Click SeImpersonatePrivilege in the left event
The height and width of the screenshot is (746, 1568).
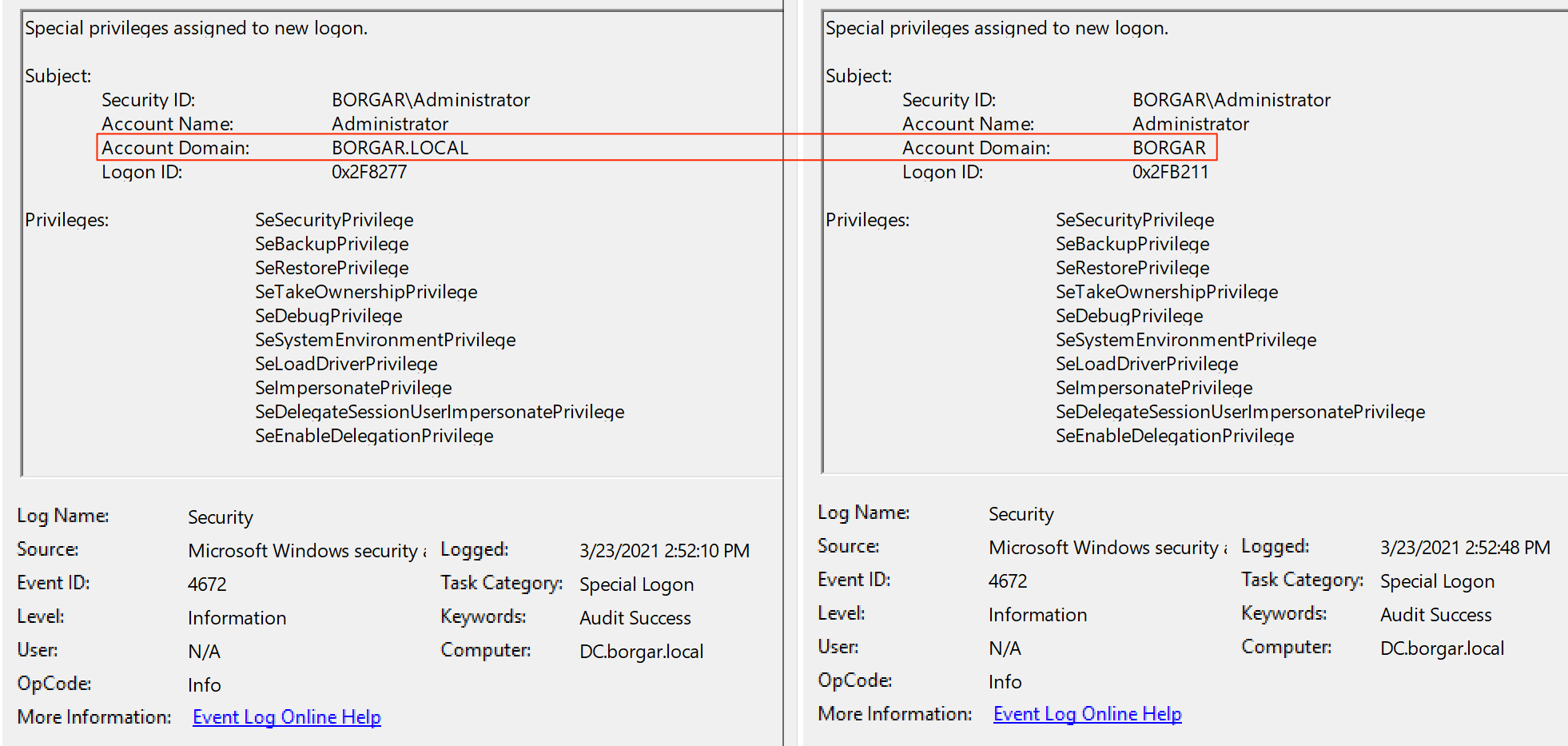[353, 388]
